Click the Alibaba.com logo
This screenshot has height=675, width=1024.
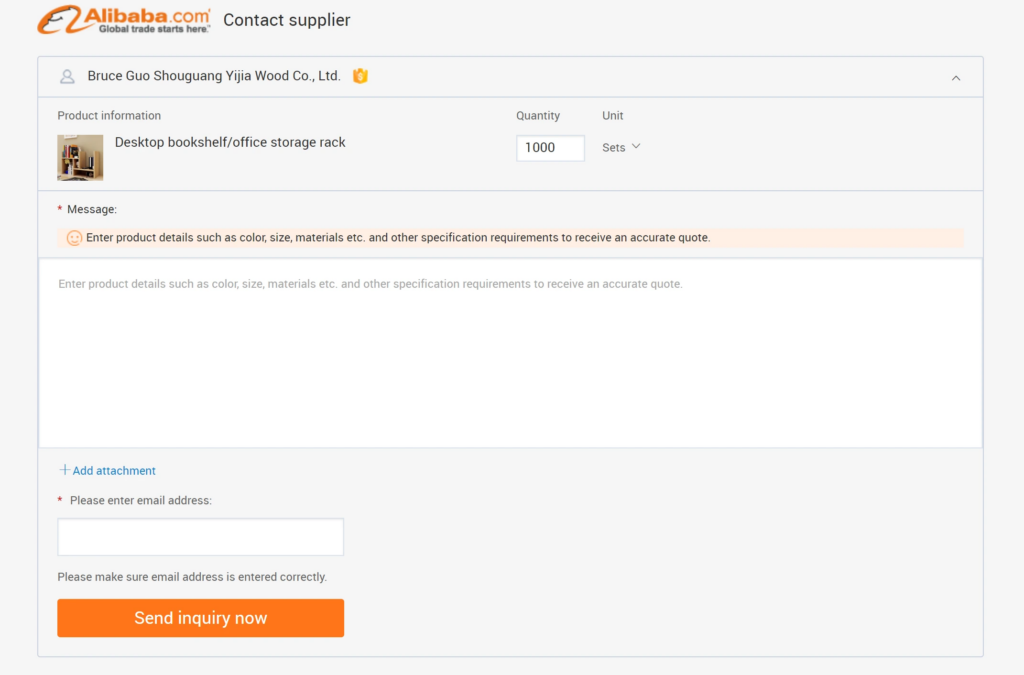122,18
